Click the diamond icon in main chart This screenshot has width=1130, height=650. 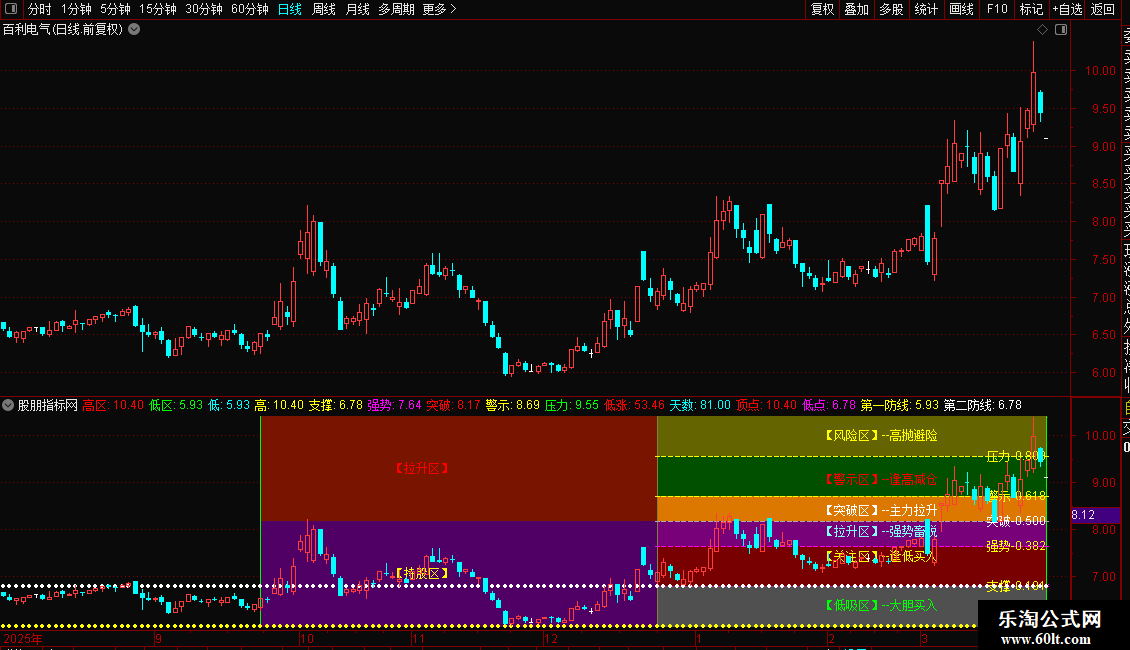pyautogui.click(x=1042, y=30)
